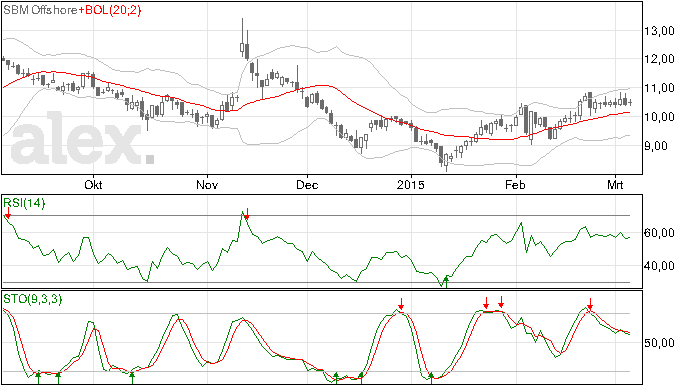Image resolution: width=690 pixels, height=387 pixels.
Task: Click the Nov month label
Action: pyautogui.click(x=207, y=184)
